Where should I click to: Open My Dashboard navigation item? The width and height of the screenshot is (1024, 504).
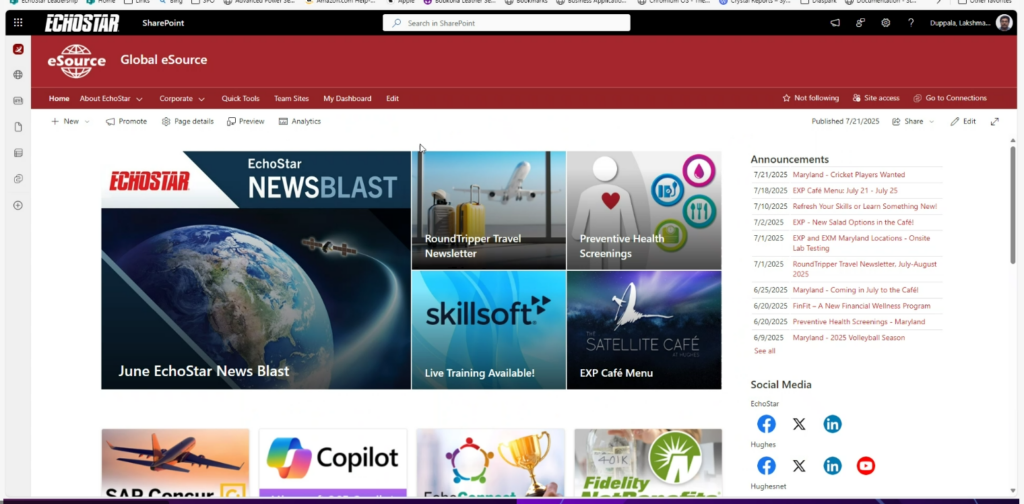tap(347, 99)
